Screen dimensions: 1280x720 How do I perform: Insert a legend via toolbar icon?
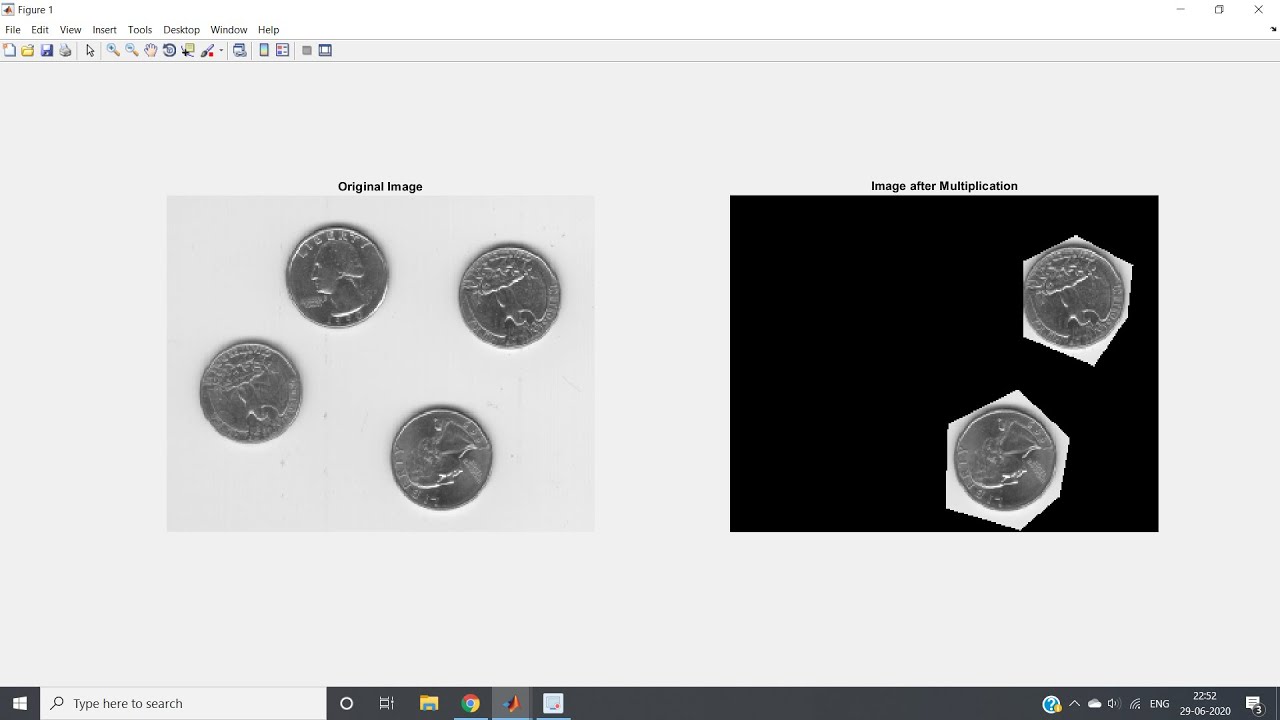tap(282, 50)
